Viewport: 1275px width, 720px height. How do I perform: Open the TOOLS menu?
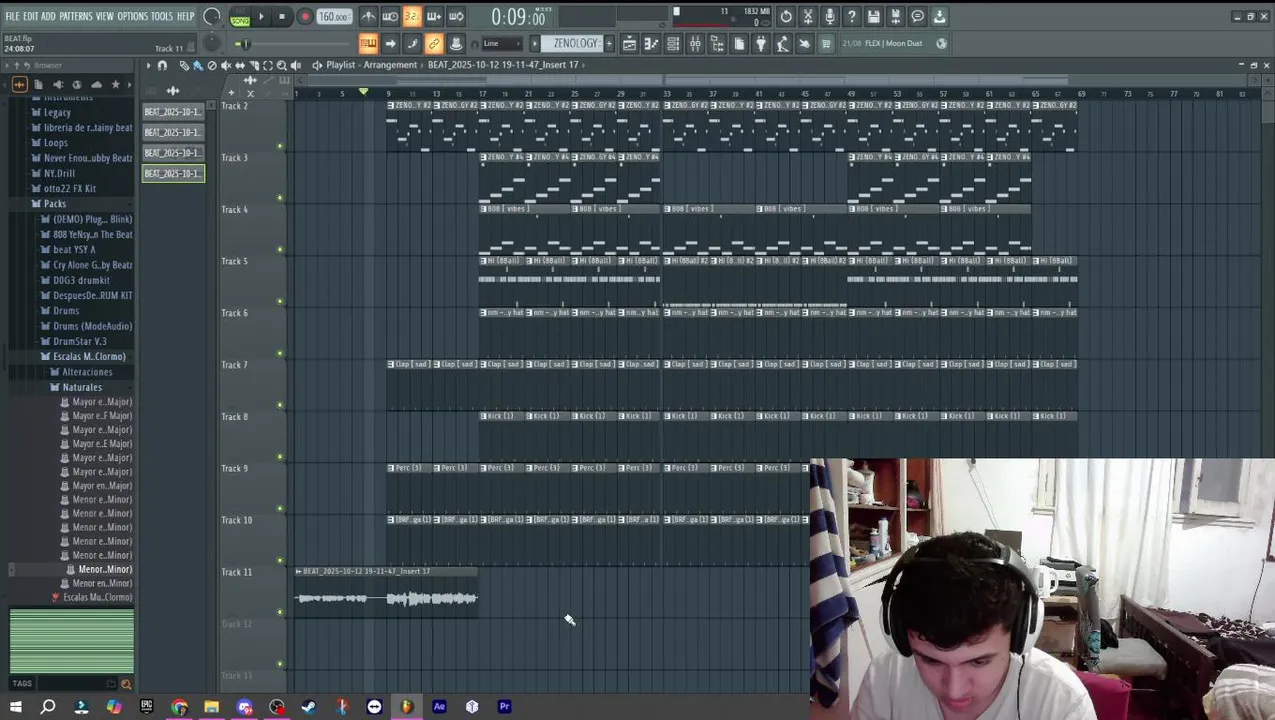(x=162, y=16)
